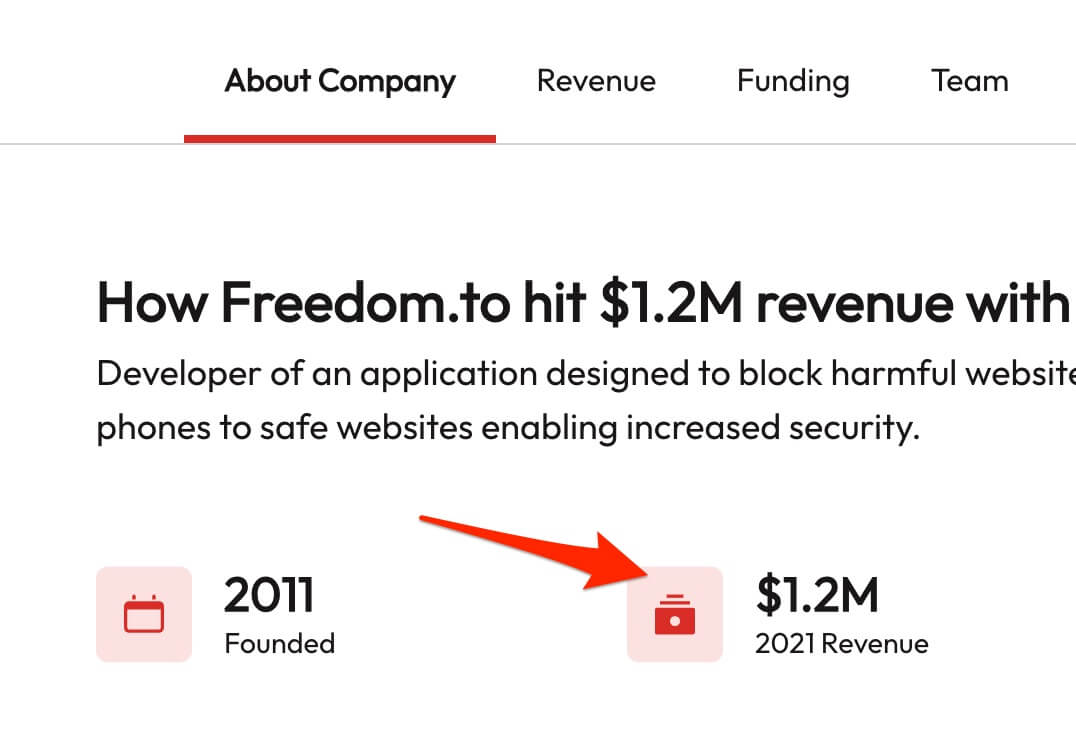This screenshot has width=1076, height=746.
Task: Click the red arrow annotation
Action: [533, 551]
